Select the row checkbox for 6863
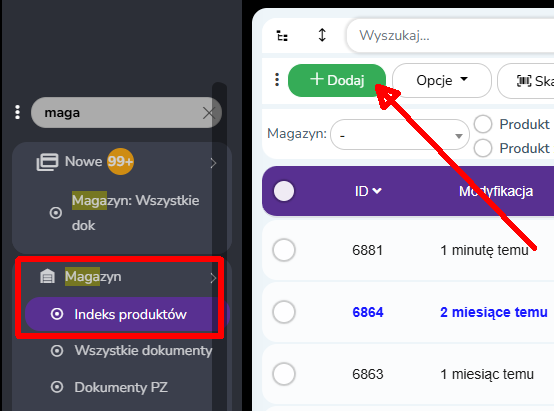 coord(284,374)
